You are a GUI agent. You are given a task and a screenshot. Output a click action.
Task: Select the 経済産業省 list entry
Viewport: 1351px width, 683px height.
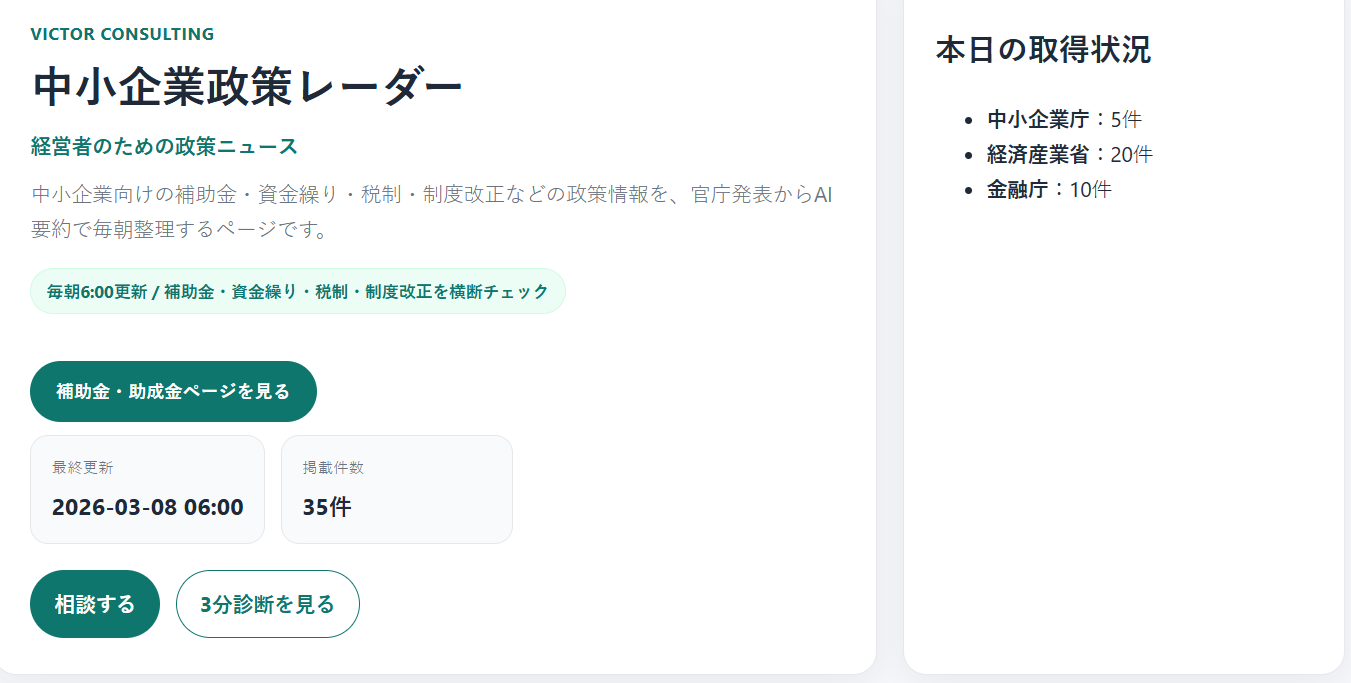click(x=1037, y=154)
